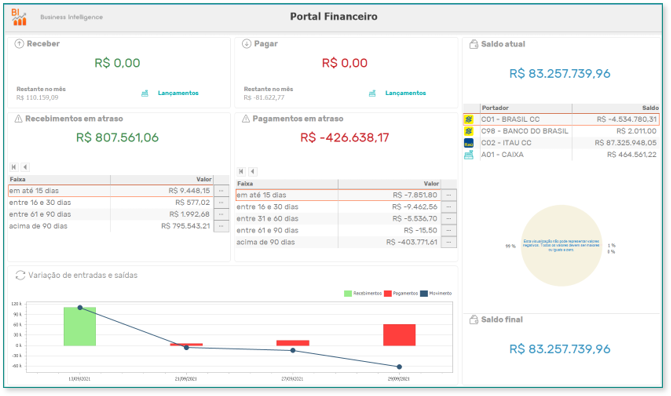Click the warning icon next to Pagamentos em atraso
671x396 pixels.
(246, 119)
